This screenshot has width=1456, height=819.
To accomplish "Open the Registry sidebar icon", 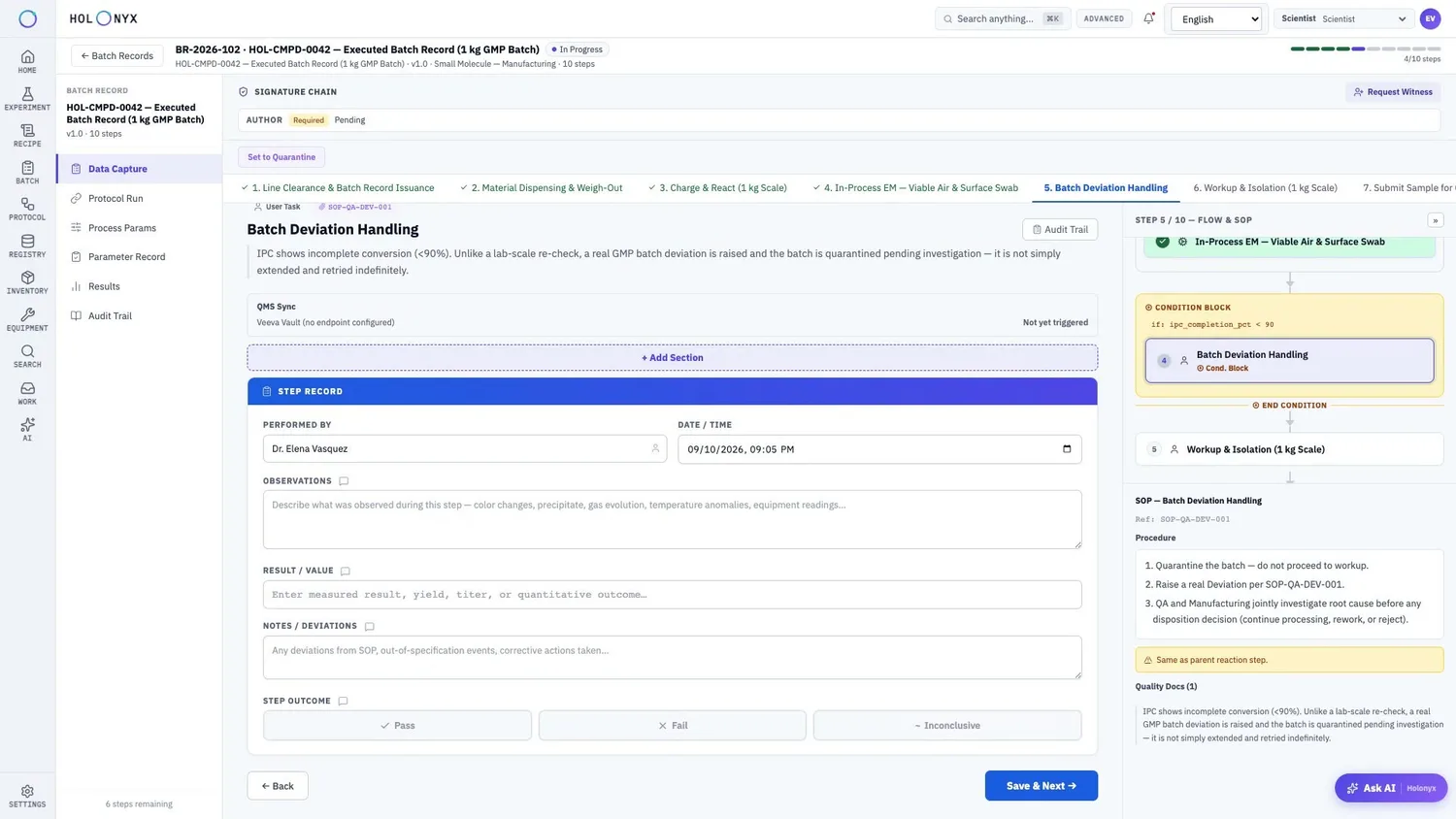I will click(x=27, y=246).
